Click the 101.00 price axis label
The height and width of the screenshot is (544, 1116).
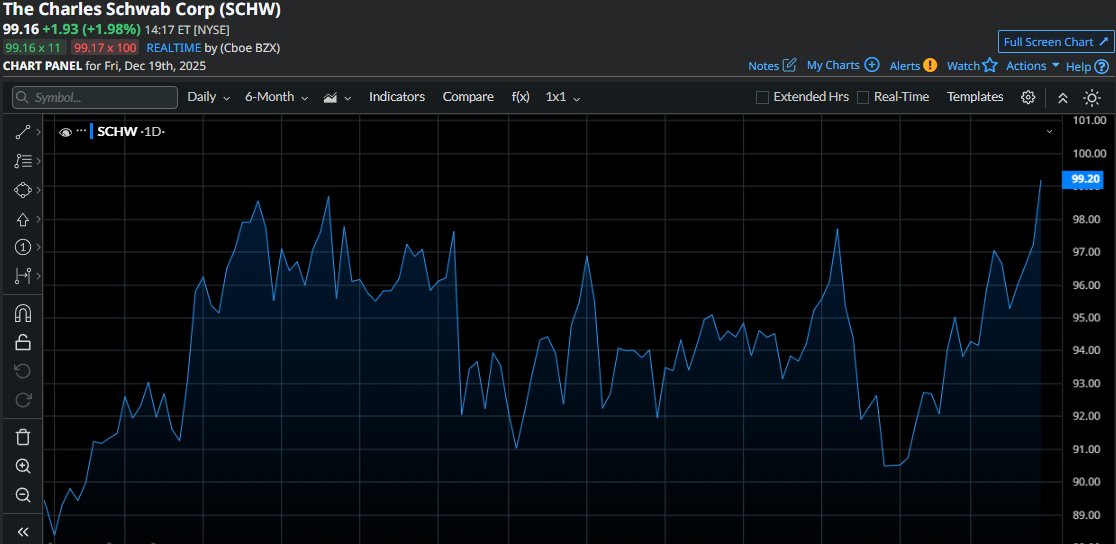[x=1089, y=120]
